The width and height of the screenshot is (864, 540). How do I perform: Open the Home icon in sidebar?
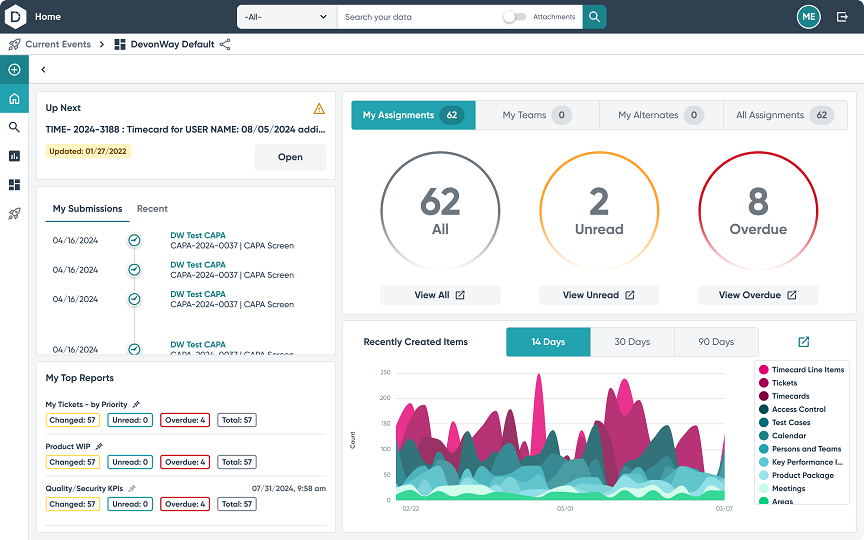click(14, 99)
